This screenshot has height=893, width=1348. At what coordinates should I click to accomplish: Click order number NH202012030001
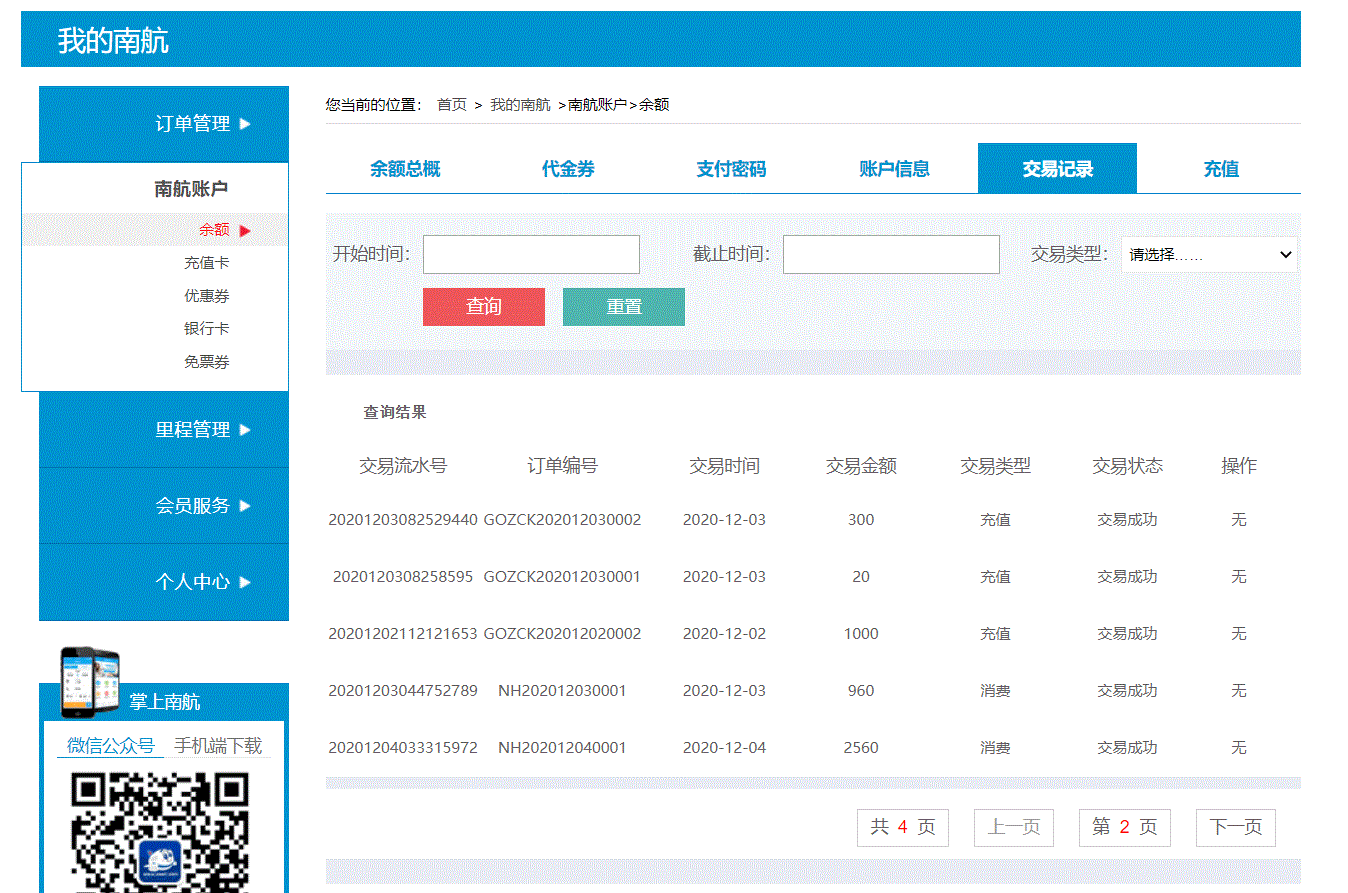[x=562, y=691]
